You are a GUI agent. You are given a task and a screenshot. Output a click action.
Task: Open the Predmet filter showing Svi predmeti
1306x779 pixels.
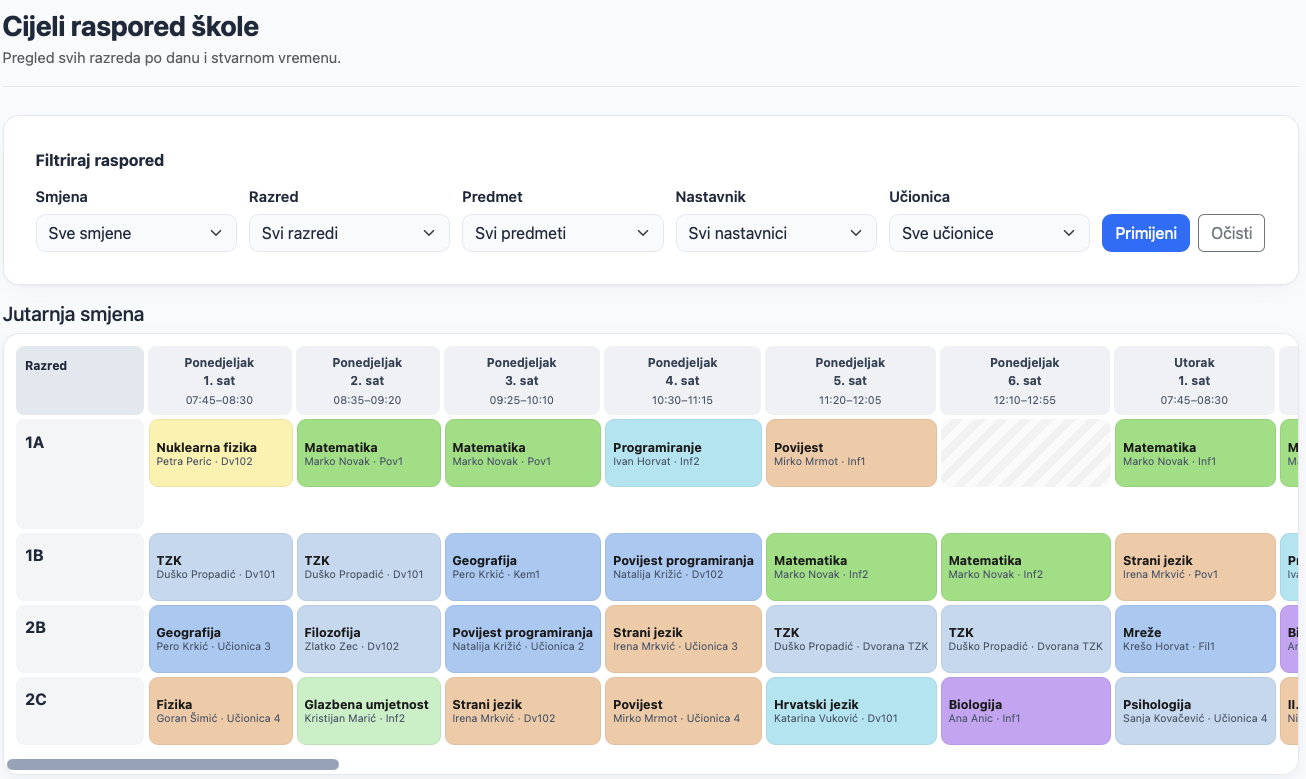click(562, 233)
